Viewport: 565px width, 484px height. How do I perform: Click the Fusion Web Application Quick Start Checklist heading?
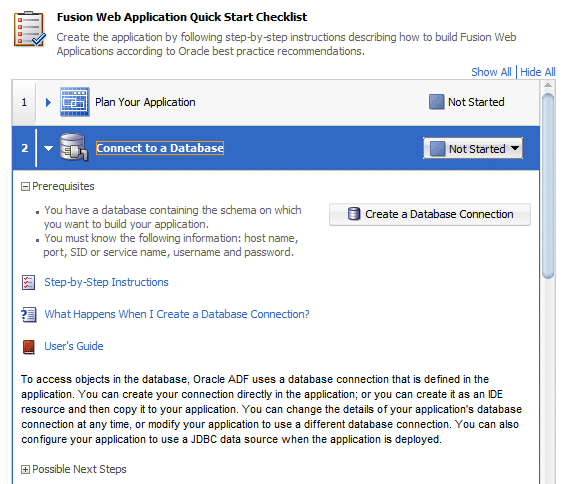point(182,17)
